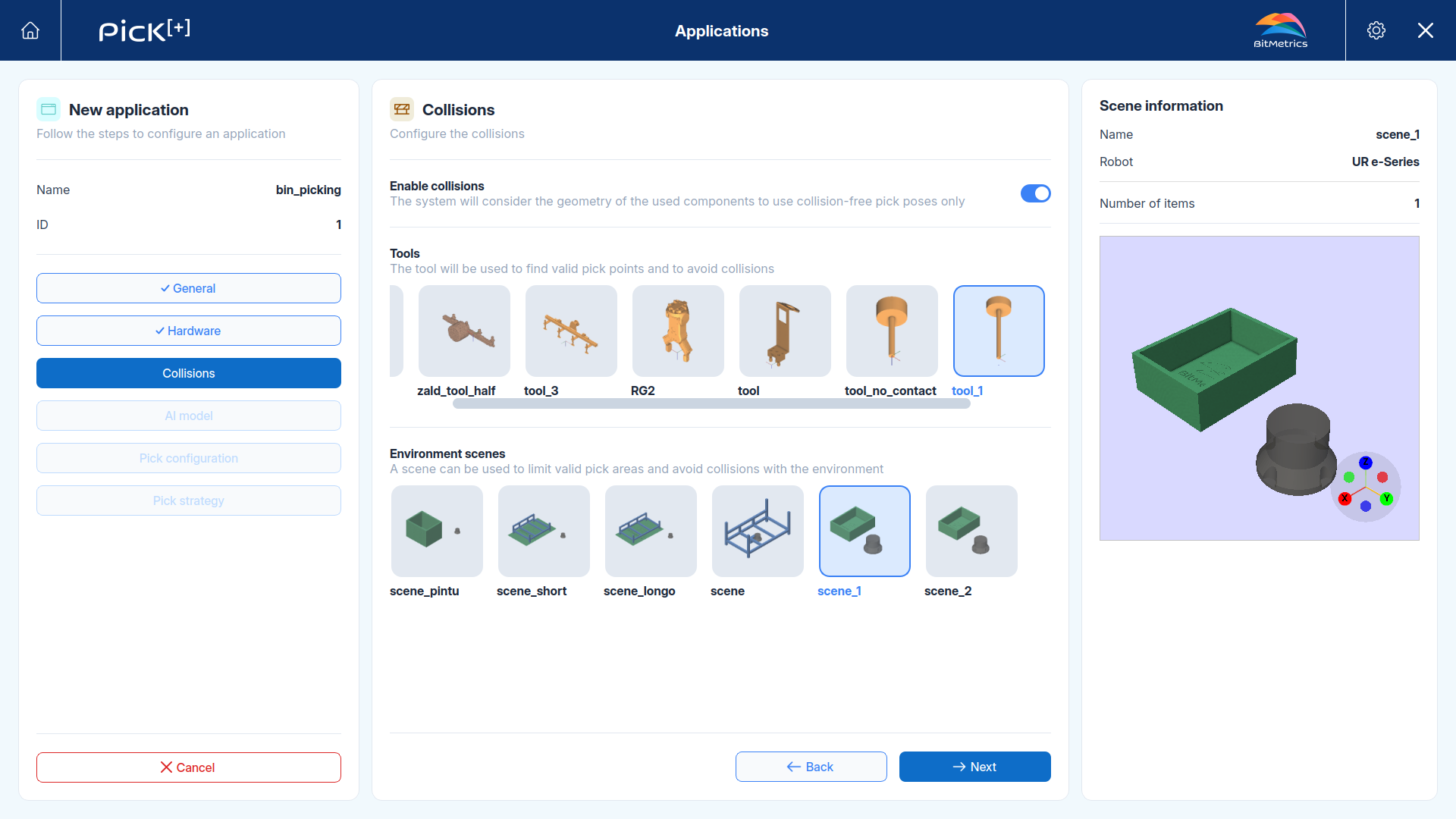
Task: Open the General step
Action: tap(189, 288)
